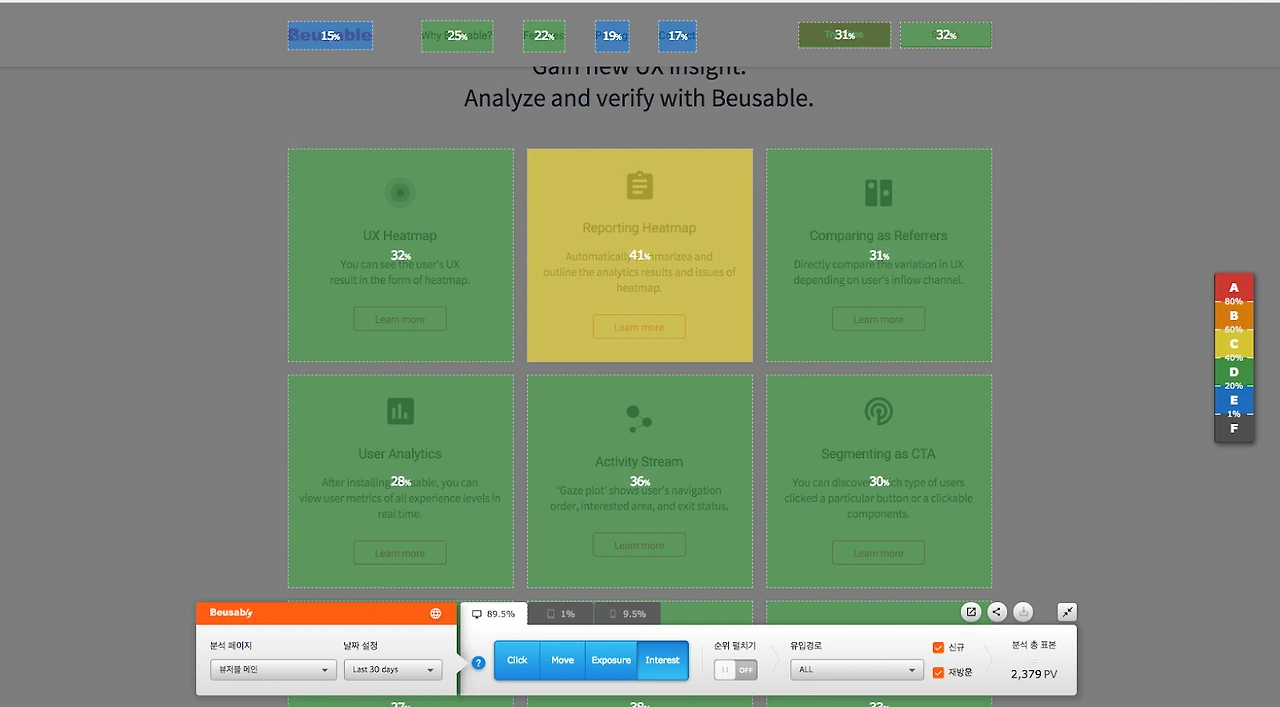
Task: Click the User Analytics card title
Action: click(x=400, y=454)
